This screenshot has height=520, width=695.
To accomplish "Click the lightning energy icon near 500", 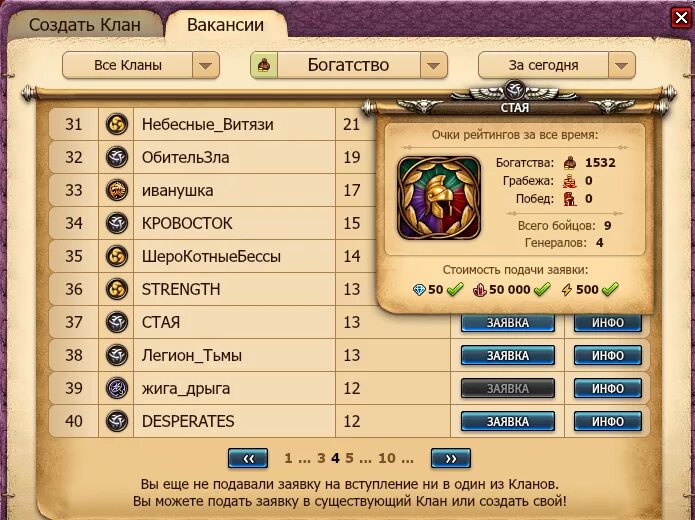I will [566, 290].
